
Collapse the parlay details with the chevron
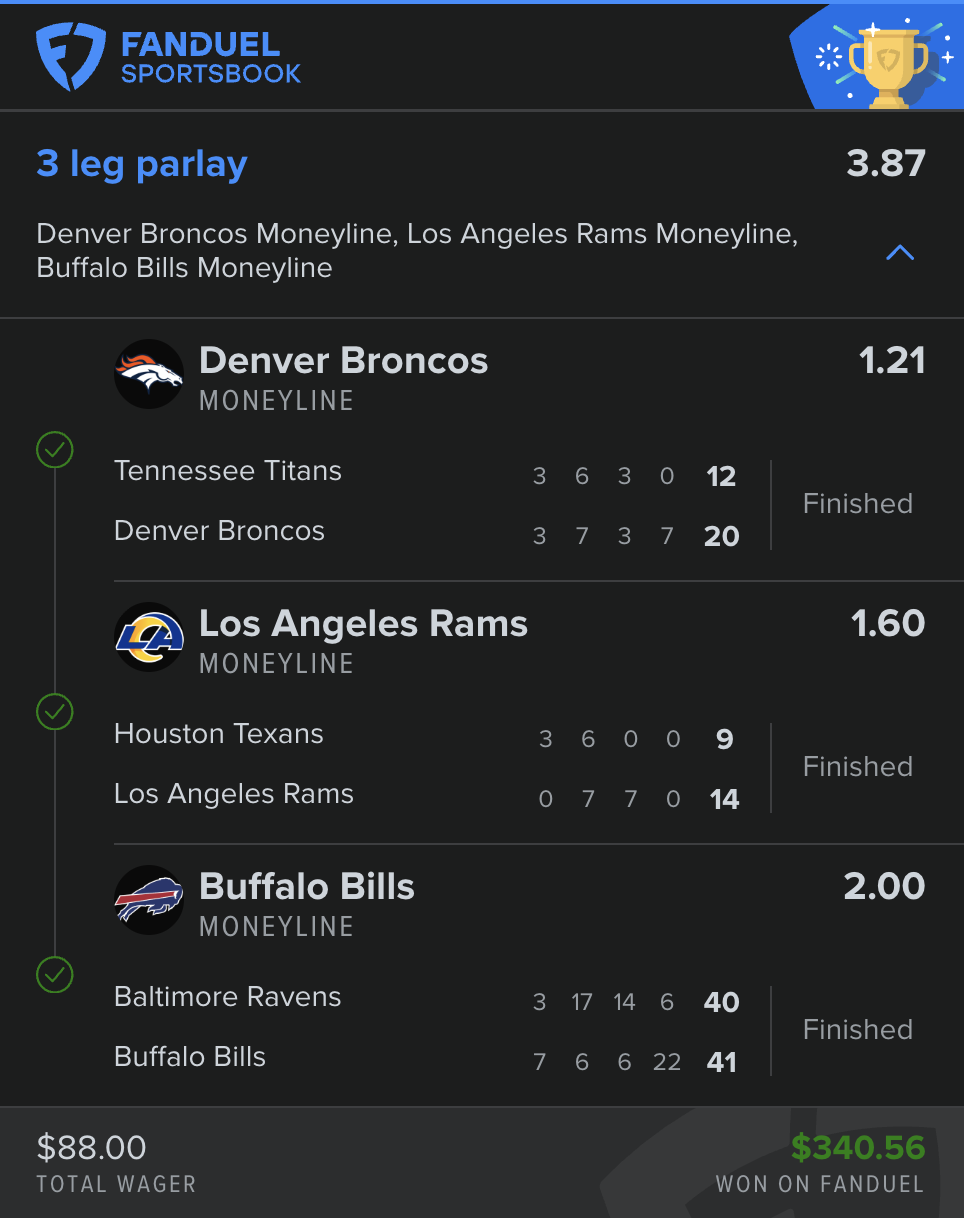click(900, 252)
